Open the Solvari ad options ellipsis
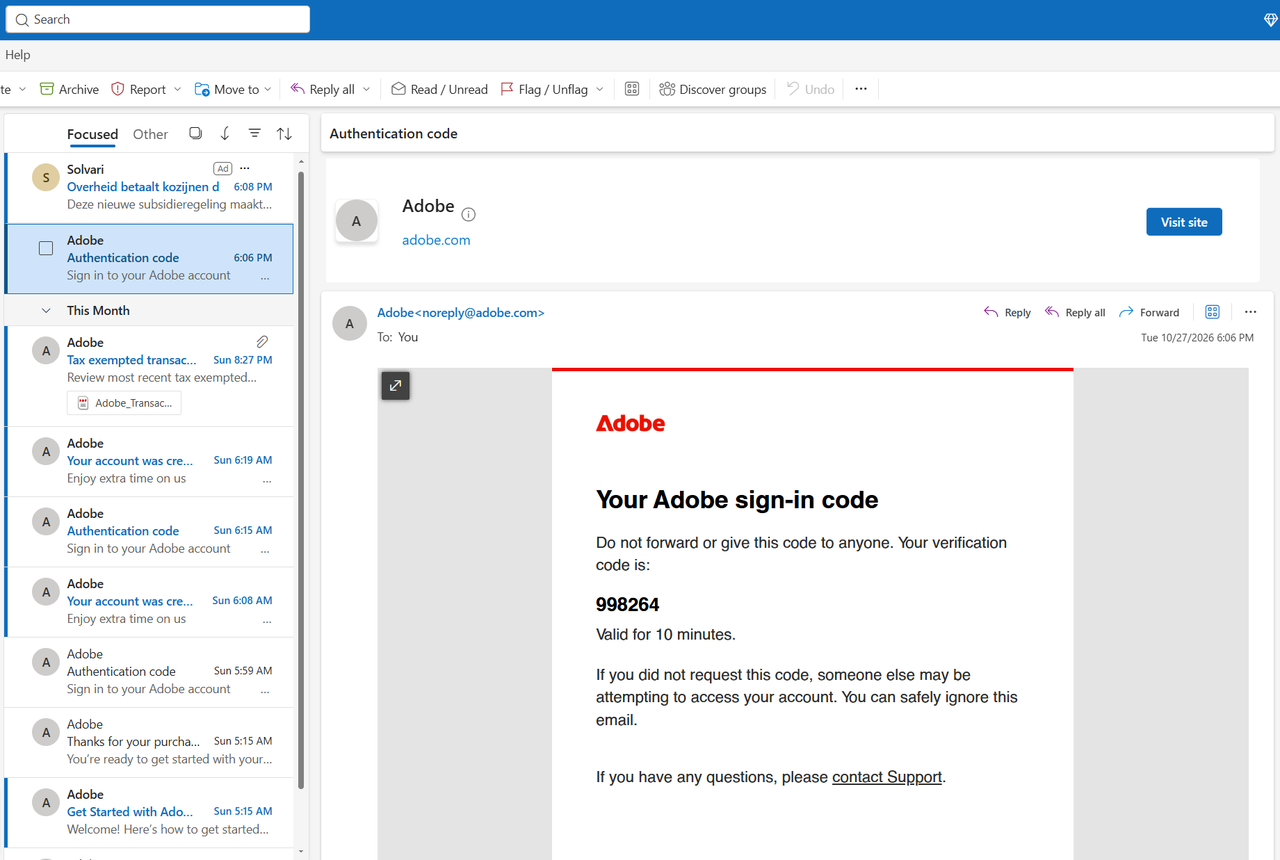The height and width of the screenshot is (860, 1280). click(245, 168)
